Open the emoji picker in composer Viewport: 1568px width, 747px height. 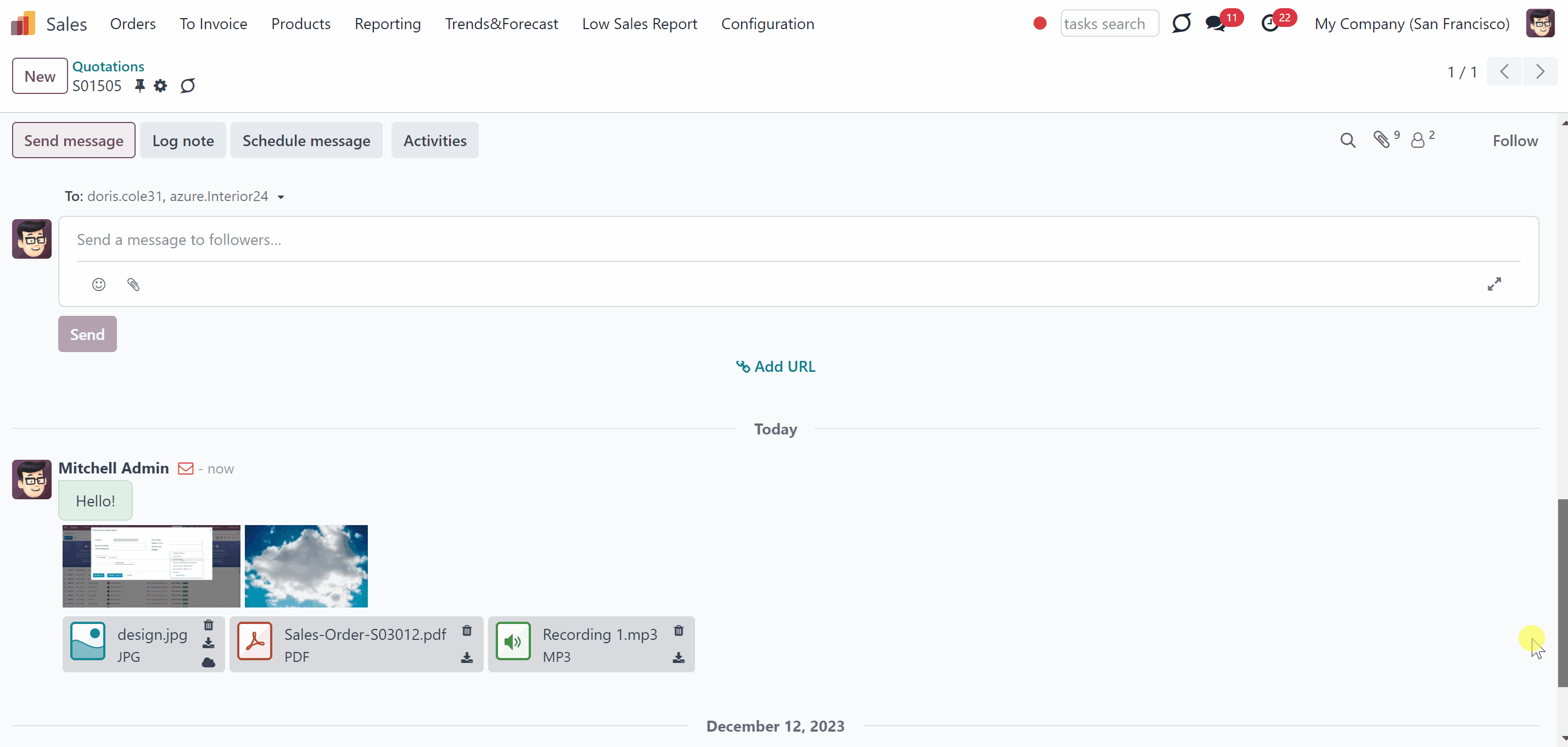[99, 285]
